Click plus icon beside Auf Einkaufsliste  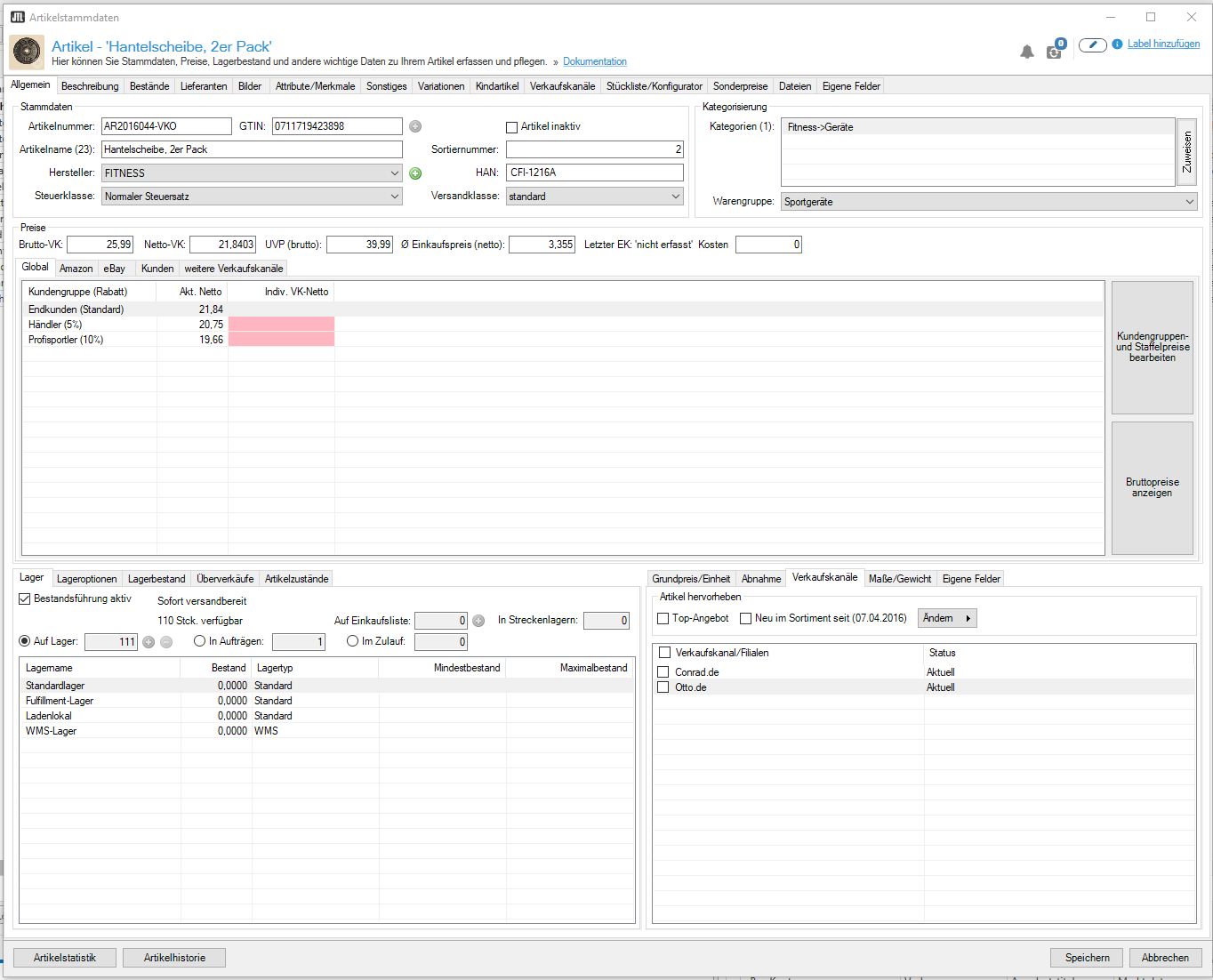pos(478,621)
